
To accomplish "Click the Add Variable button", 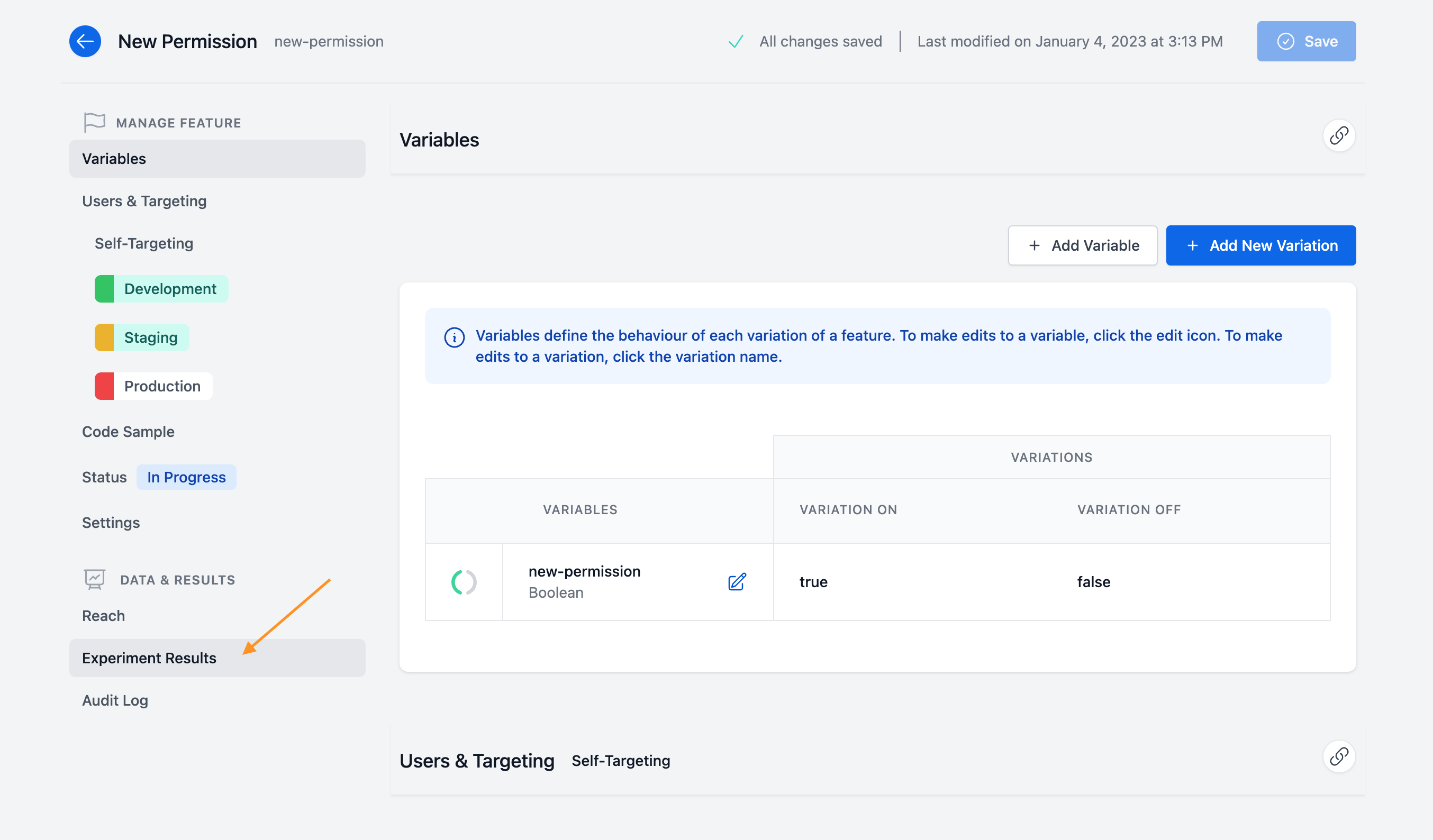I will point(1082,245).
